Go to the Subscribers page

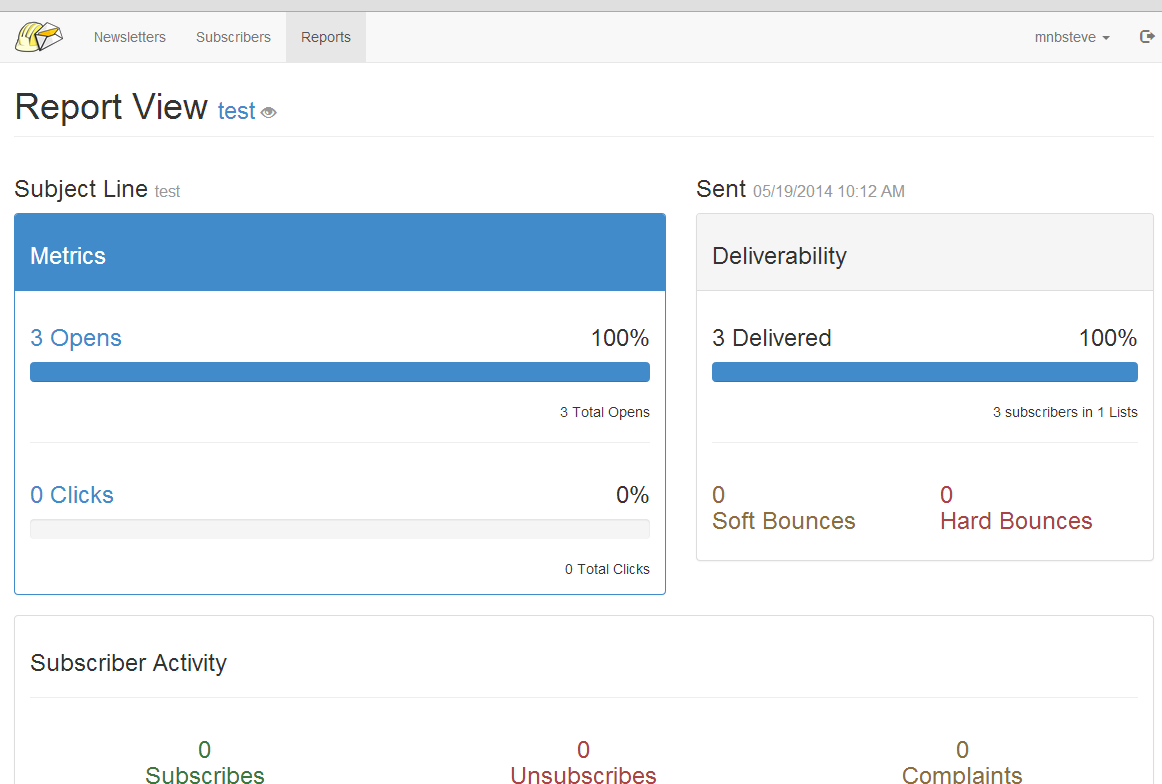[x=233, y=37]
